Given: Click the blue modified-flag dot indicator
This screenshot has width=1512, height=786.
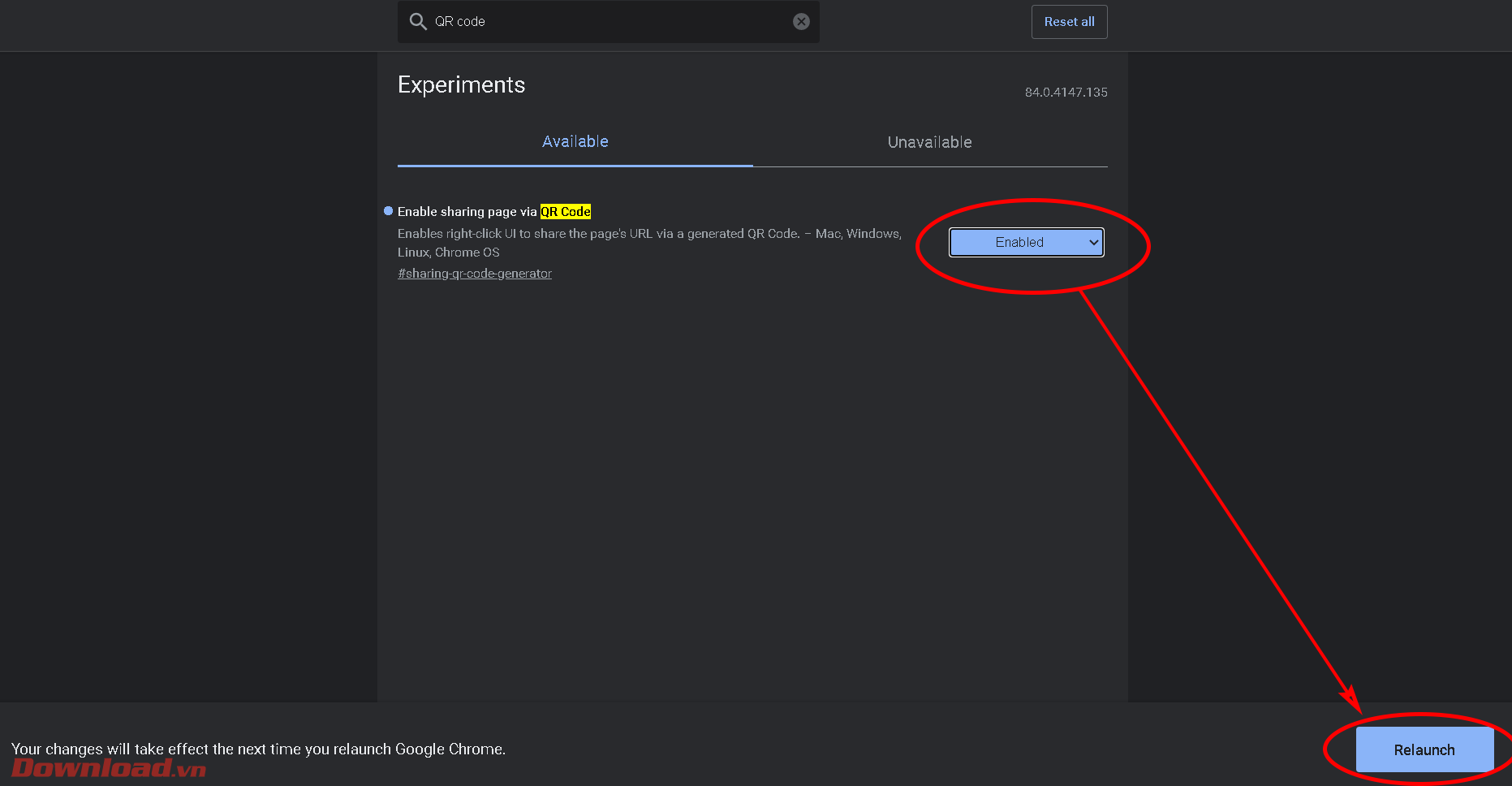Looking at the screenshot, I should (388, 211).
